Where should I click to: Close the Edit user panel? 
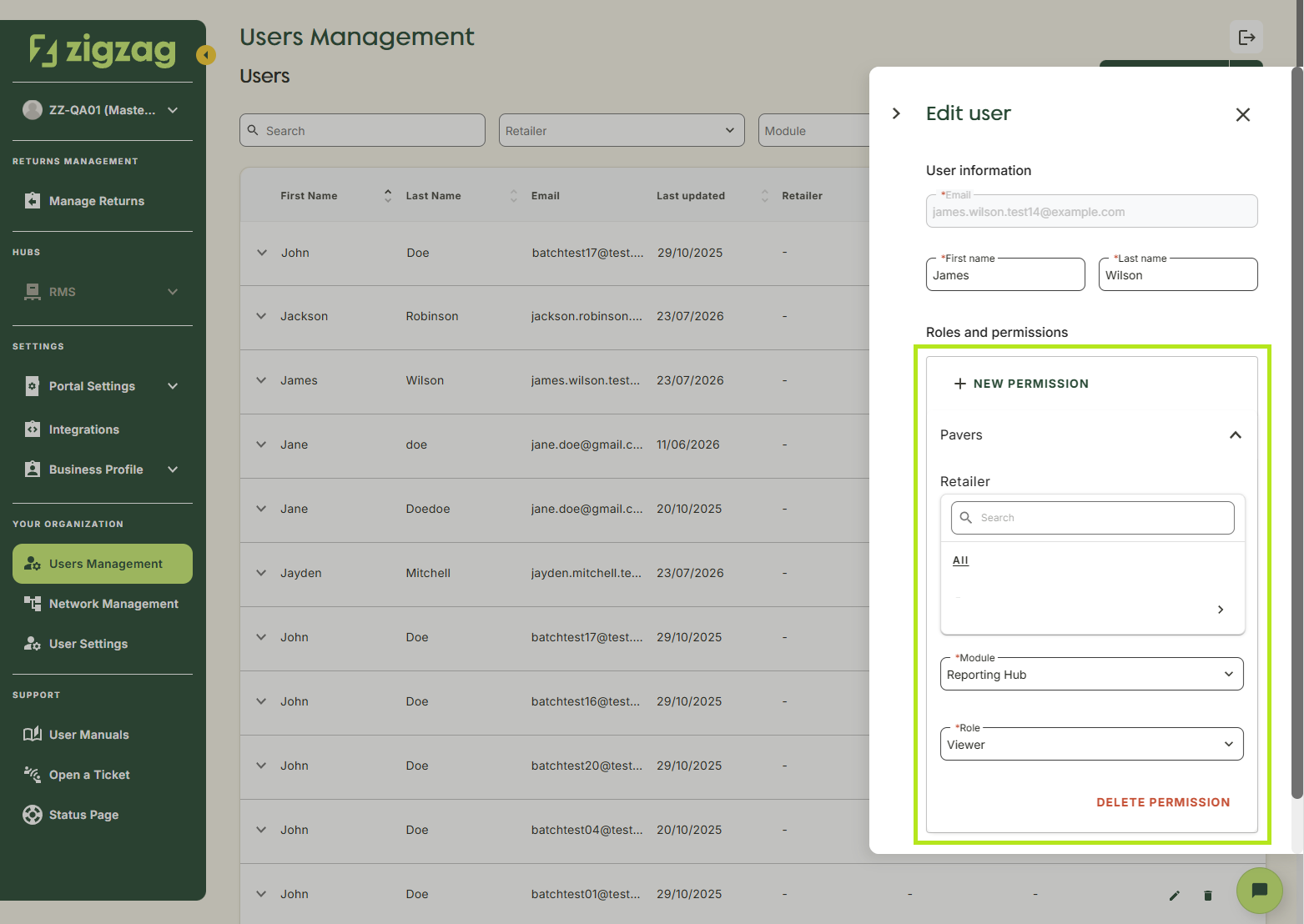pyautogui.click(x=1243, y=114)
